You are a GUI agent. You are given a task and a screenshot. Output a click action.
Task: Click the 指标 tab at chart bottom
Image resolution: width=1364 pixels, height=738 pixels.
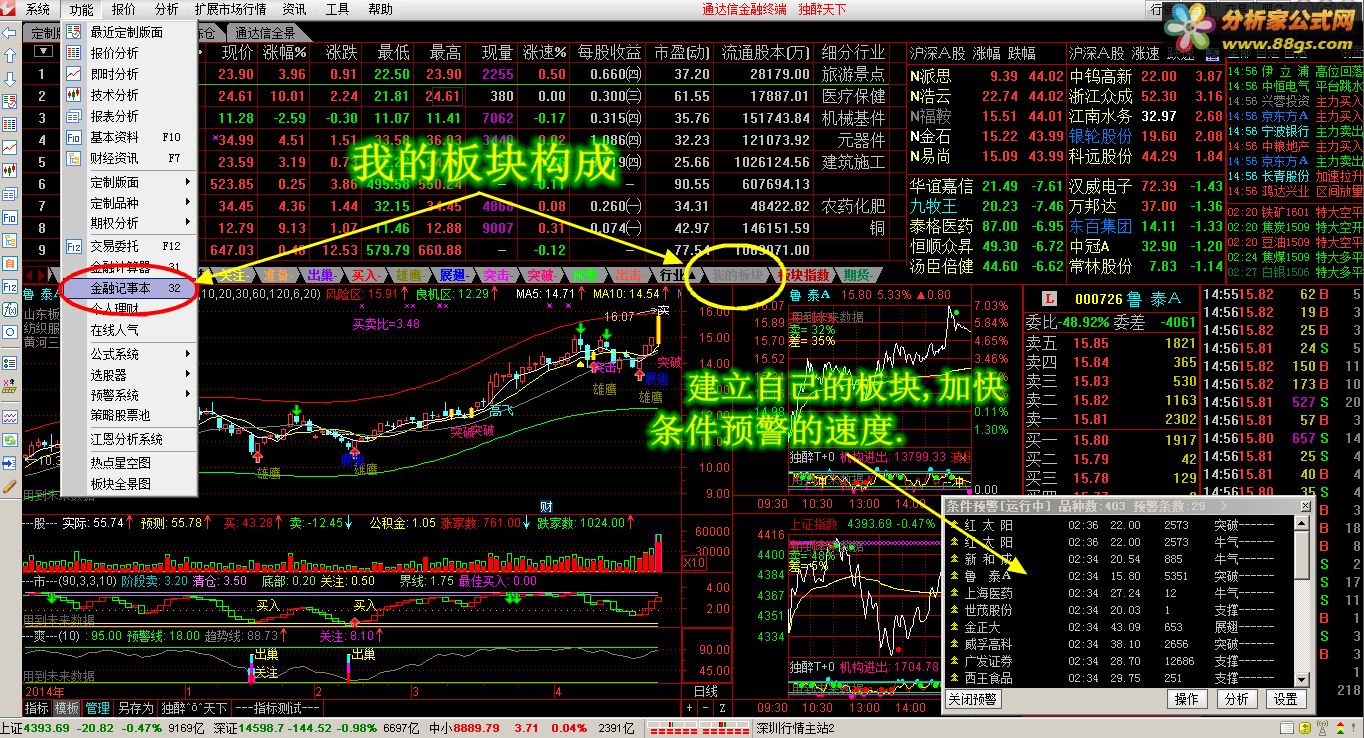[38, 707]
